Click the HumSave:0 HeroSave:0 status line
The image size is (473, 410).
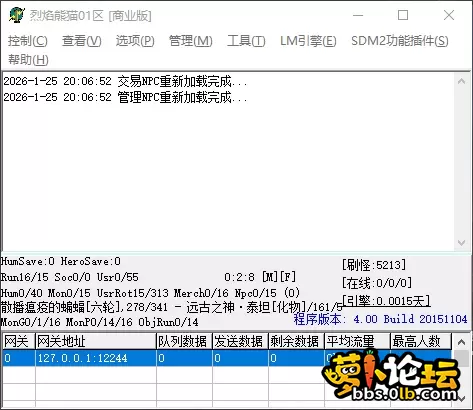[x=61, y=261]
